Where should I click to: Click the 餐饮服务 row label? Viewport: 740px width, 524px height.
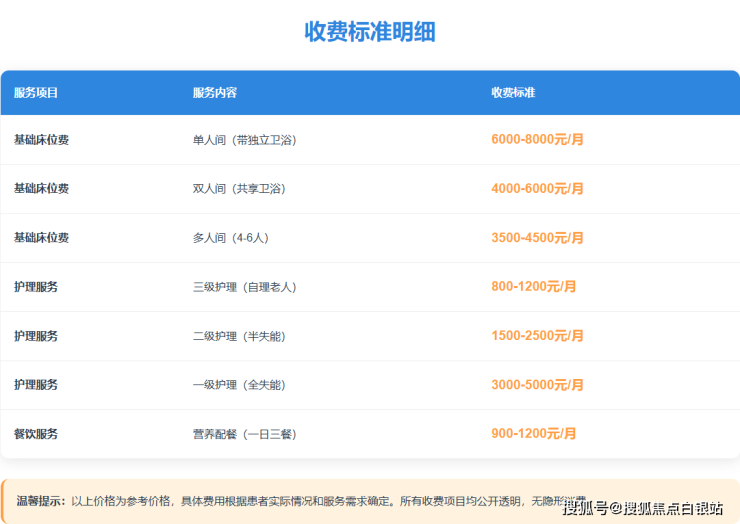(36, 434)
